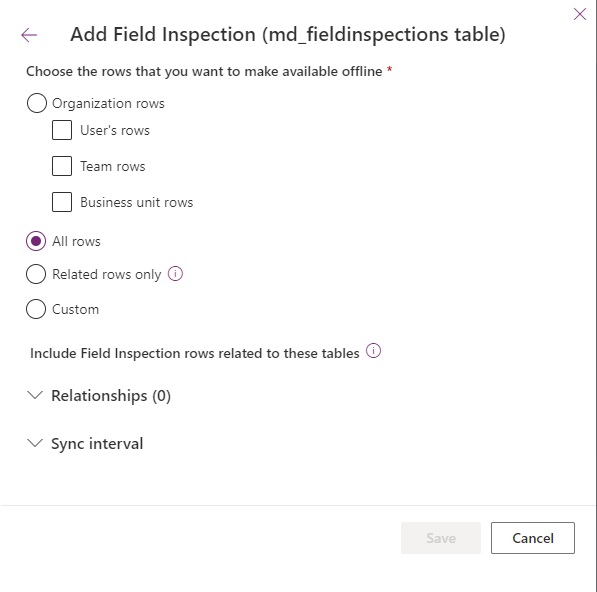Click the Relationships (0) section heading
This screenshot has height=592, width=597.
click(x=111, y=396)
